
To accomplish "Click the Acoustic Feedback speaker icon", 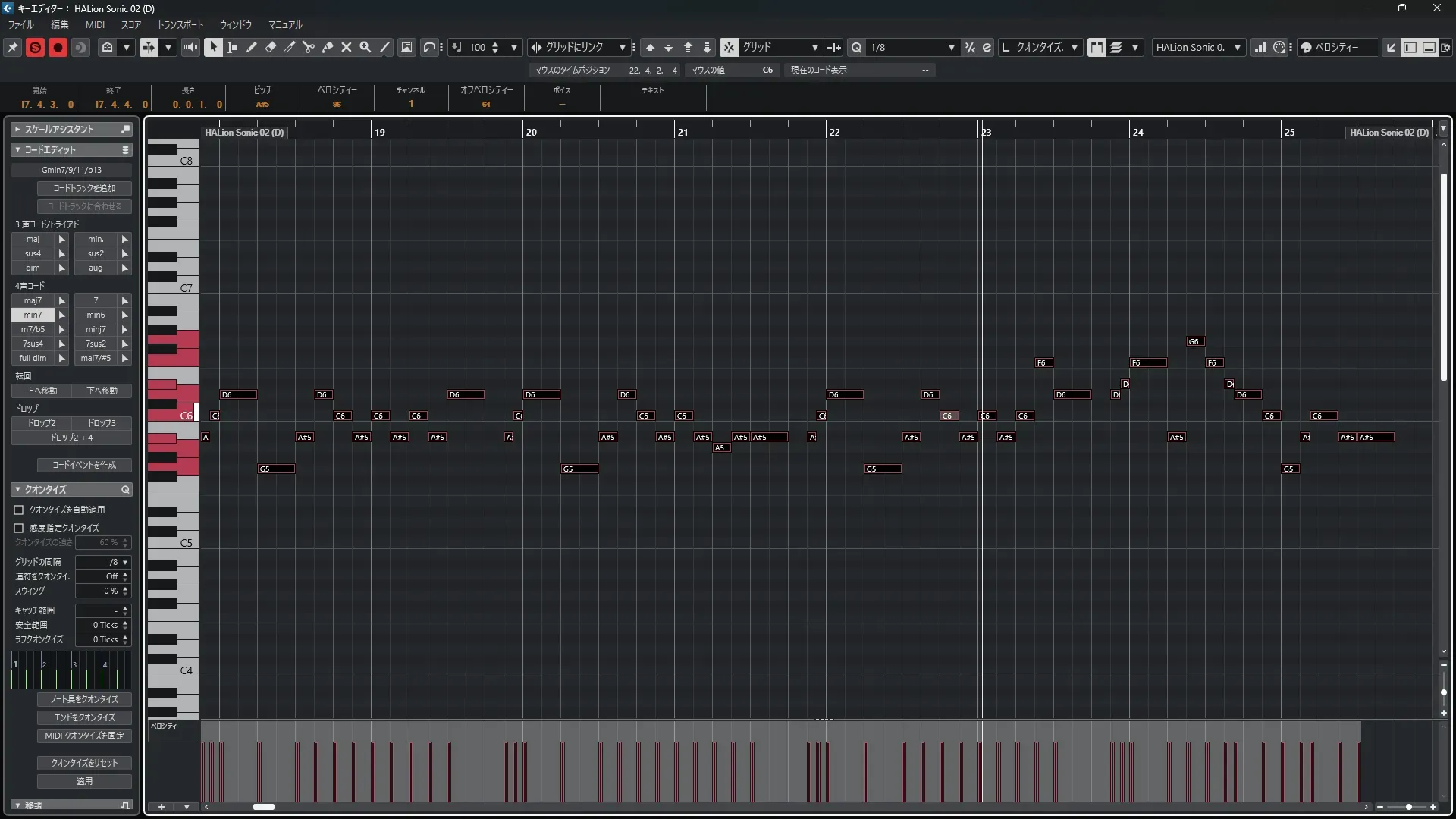I will click(x=190, y=47).
